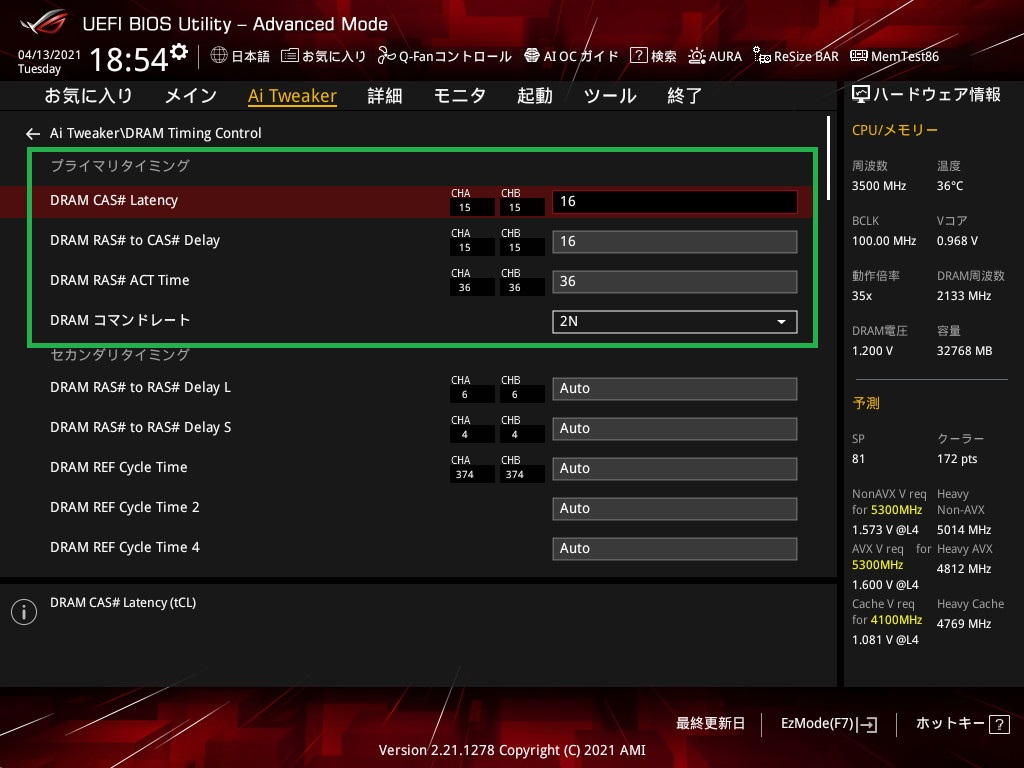The width and height of the screenshot is (1024, 768).
Task: Select DRAM REF Cycle Time 2 label
Action: 125,507
